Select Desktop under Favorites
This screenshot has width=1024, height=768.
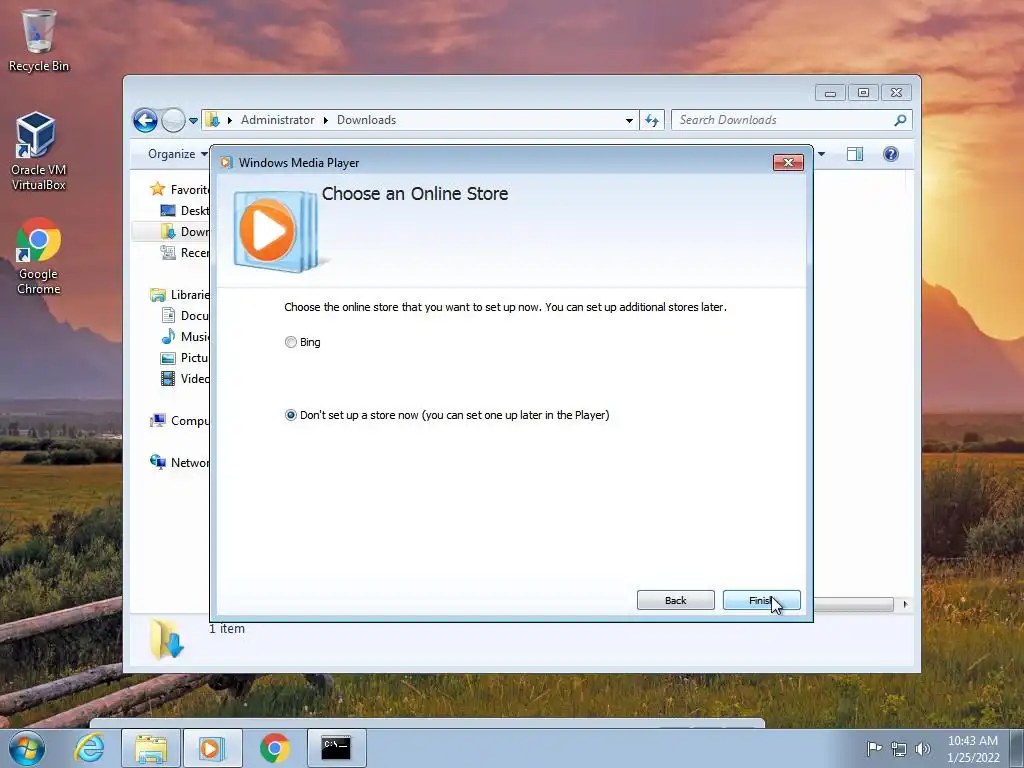click(185, 210)
